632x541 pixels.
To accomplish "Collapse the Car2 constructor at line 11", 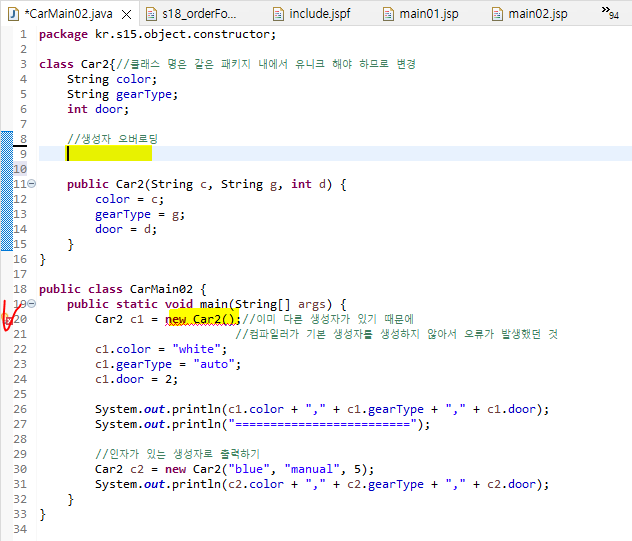I will pos(32,184).
